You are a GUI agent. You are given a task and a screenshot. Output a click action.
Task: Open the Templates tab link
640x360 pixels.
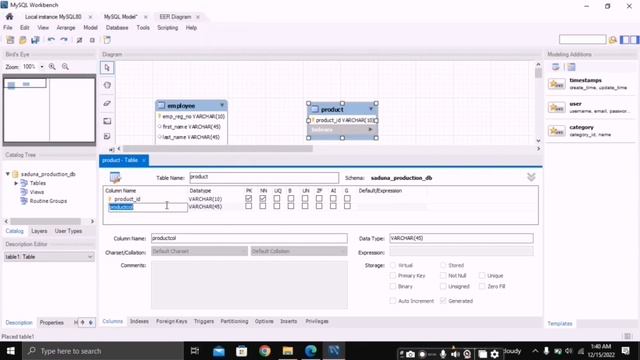click(560, 323)
